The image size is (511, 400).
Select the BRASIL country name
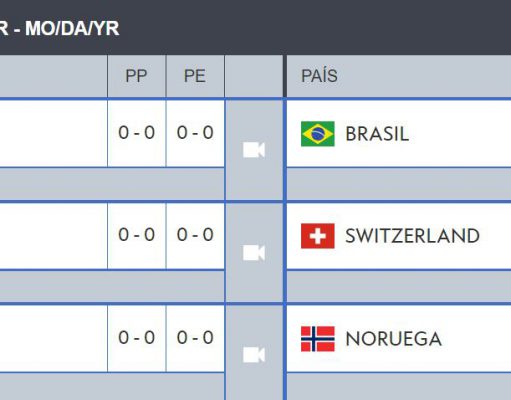[x=377, y=134]
